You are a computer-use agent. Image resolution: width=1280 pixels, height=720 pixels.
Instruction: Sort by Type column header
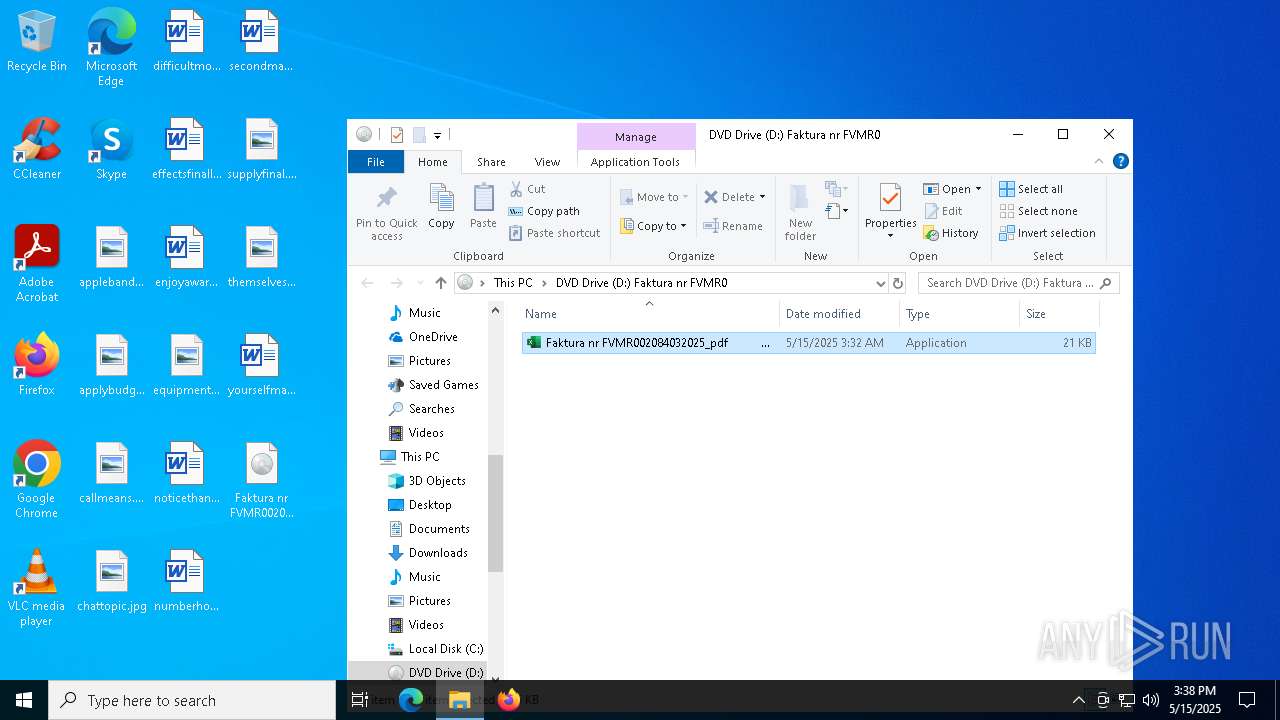[959, 314]
